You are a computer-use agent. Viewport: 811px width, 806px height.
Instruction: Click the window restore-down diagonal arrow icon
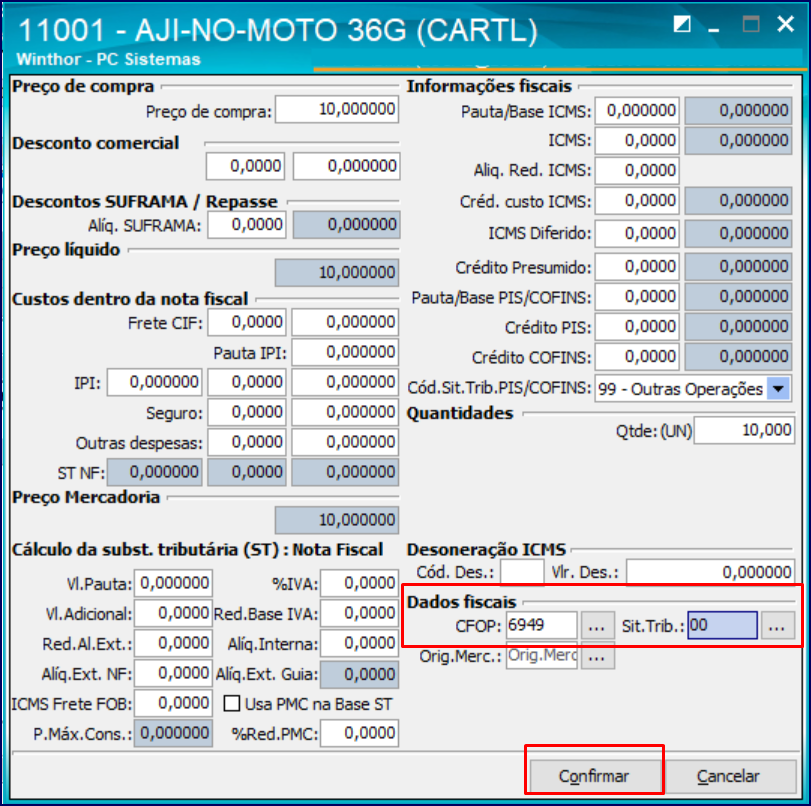coord(682,24)
